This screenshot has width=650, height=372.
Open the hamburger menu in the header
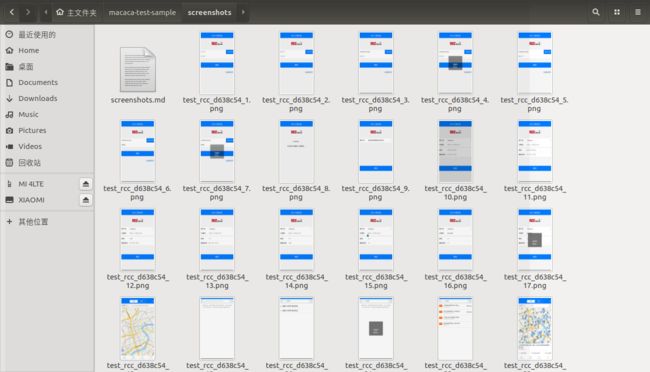pyautogui.click(x=638, y=12)
